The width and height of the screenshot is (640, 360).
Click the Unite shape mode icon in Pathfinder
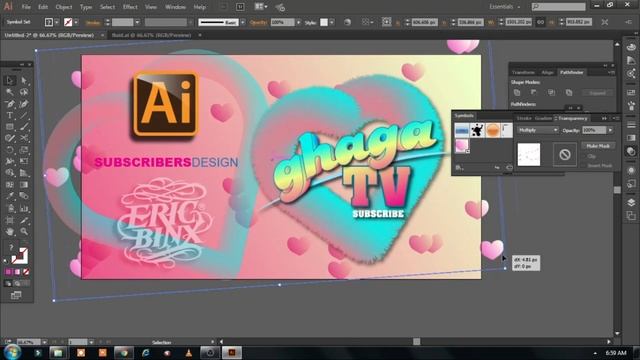tap(517, 93)
